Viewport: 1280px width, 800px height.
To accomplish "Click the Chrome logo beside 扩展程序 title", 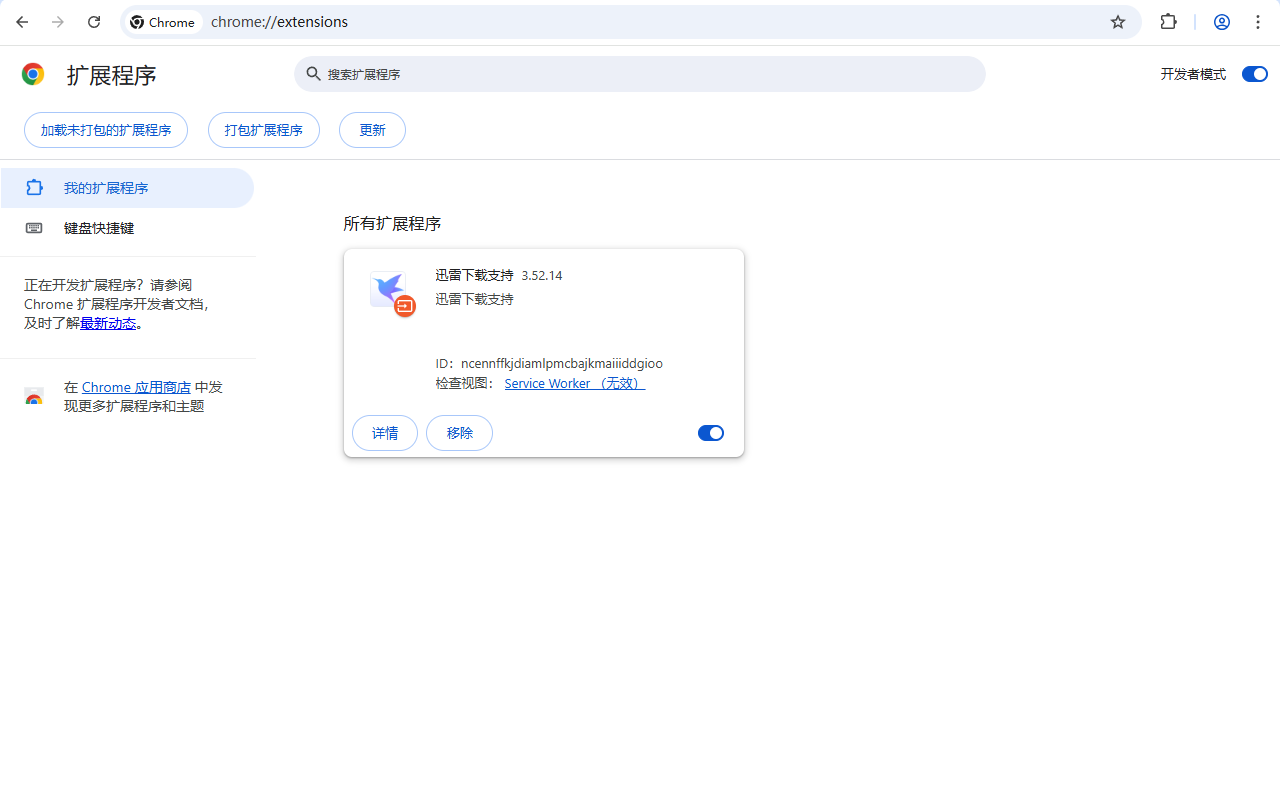I will [33, 74].
